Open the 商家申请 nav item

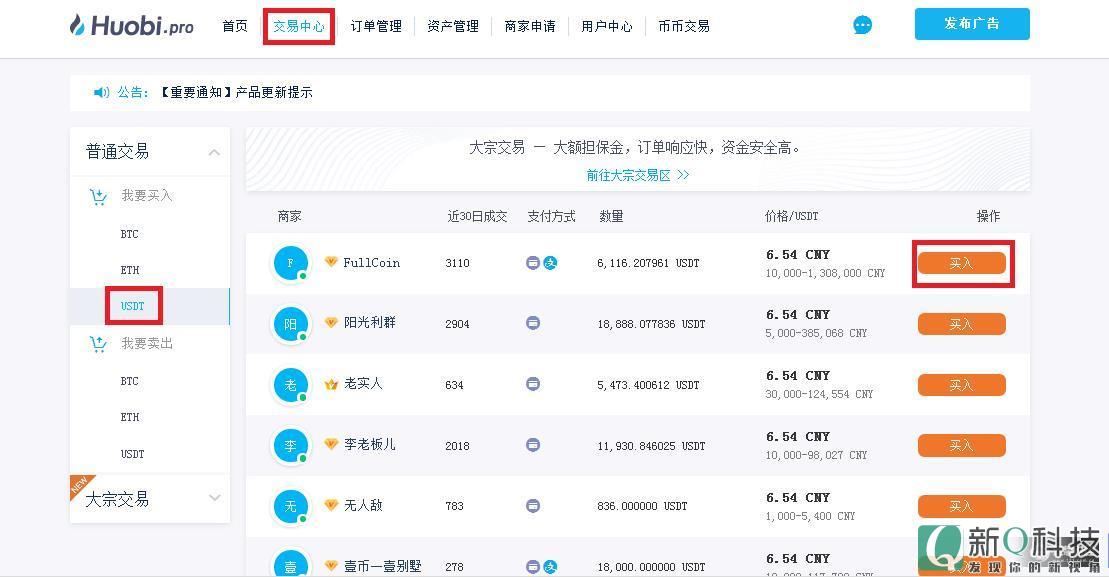(530, 26)
